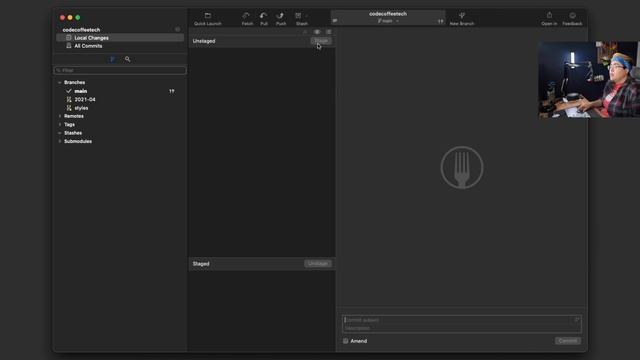Open the list view options icon above Unstaged
The image size is (640, 360).
click(329, 31)
